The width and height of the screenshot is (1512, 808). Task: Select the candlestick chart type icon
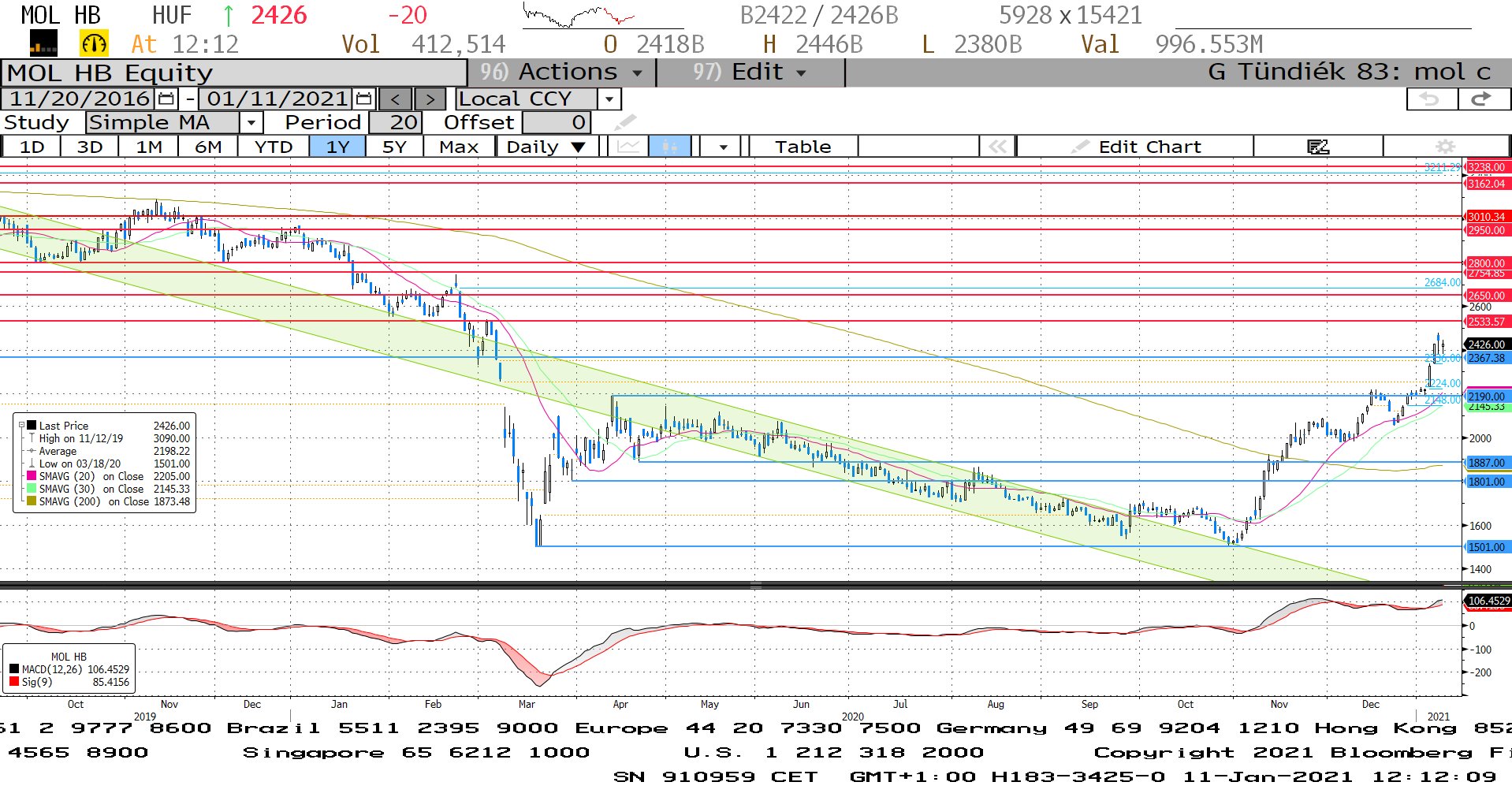click(x=669, y=147)
